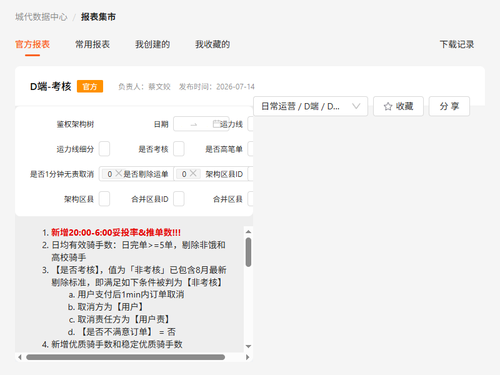Remove the 0 tag in 是否剔除运单
500x375 pixels.
[x=193, y=173]
